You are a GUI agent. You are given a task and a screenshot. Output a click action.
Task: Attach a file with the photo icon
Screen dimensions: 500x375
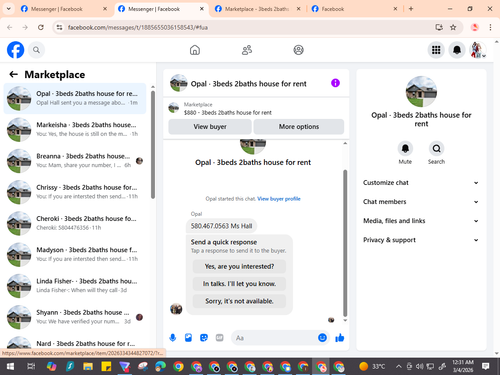(188, 338)
